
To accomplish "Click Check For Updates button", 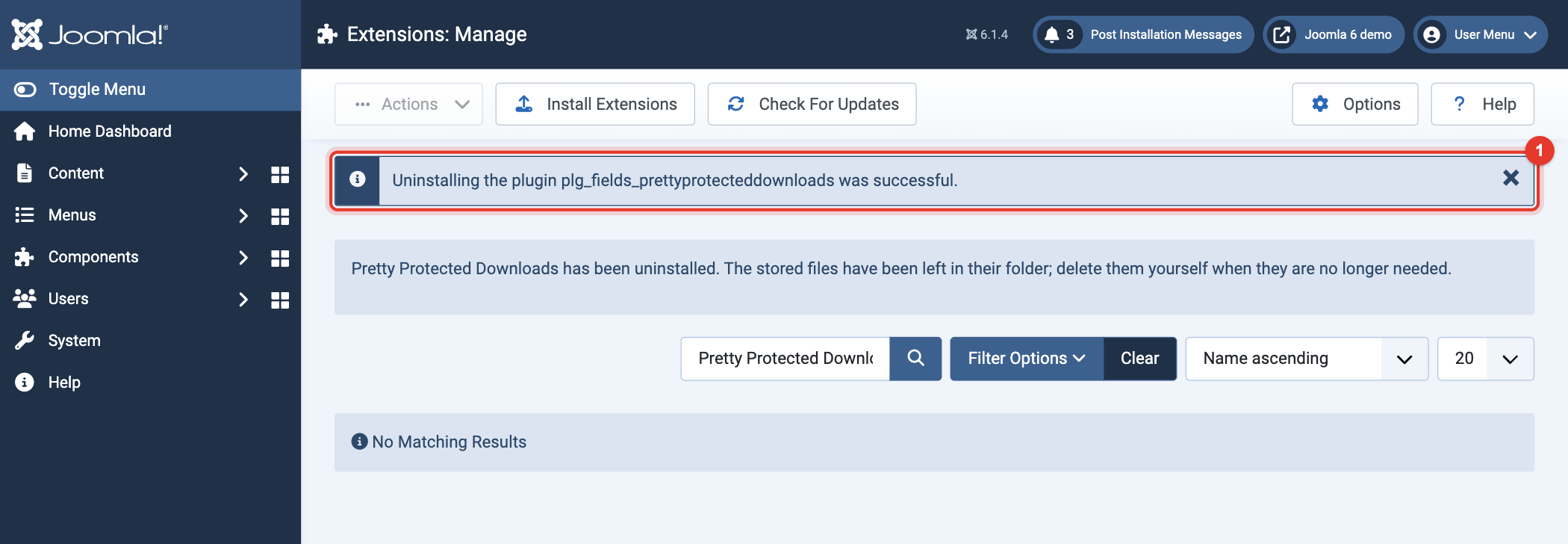I will (x=812, y=104).
